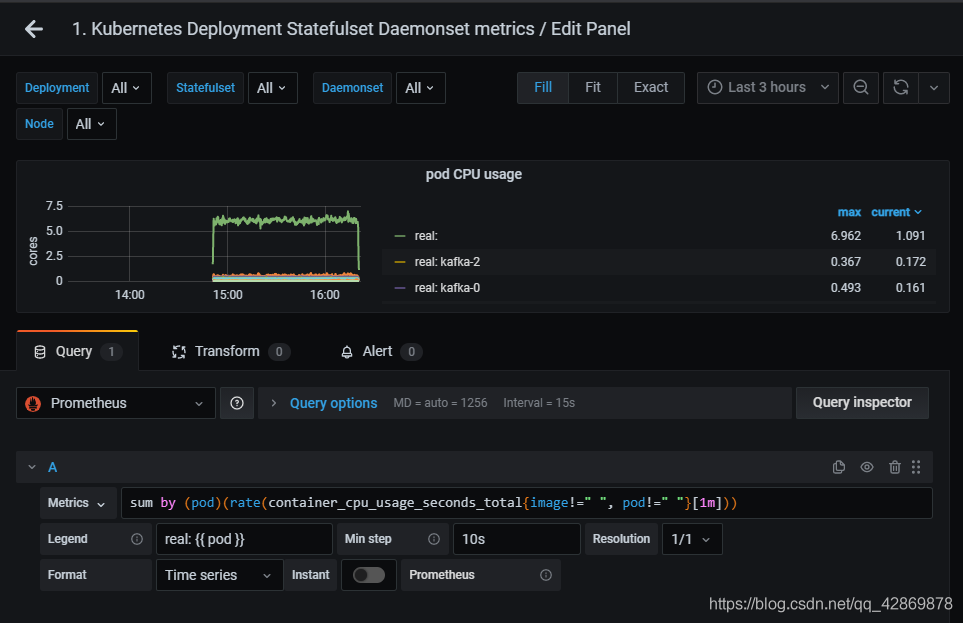963x623 pixels.
Task: Select the Exact view mode
Action: pos(651,87)
